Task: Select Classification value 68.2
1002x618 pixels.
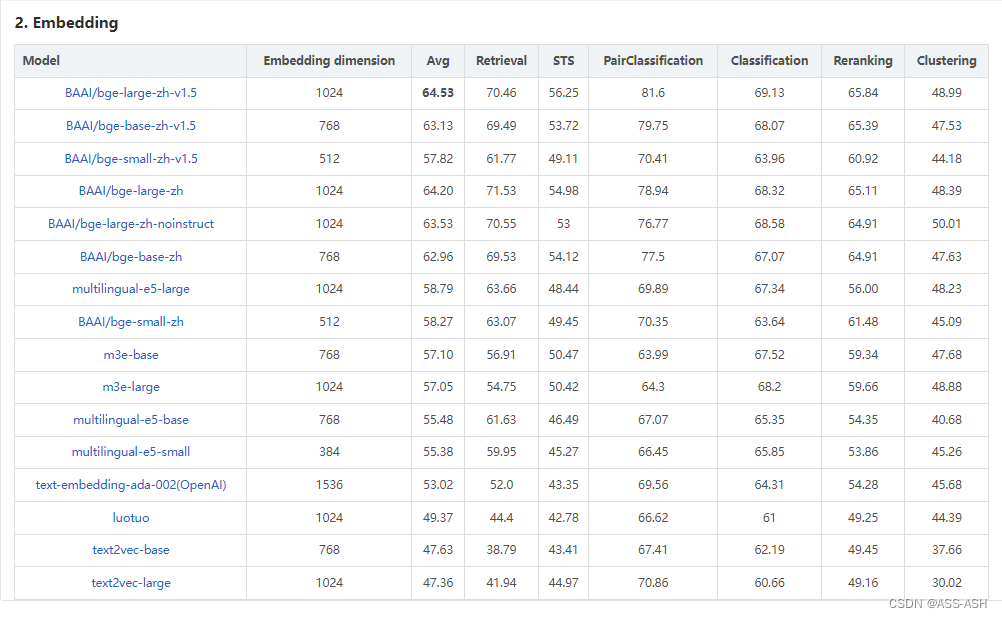Action: coord(769,387)
